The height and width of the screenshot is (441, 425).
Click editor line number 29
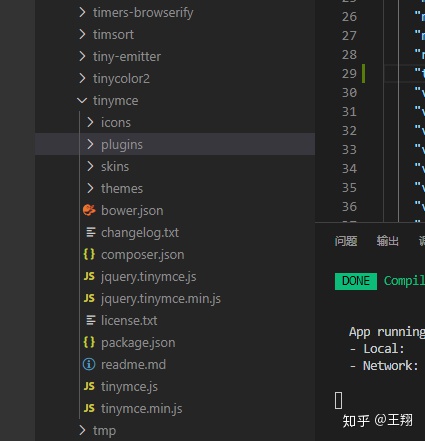[x=349, y=74]
